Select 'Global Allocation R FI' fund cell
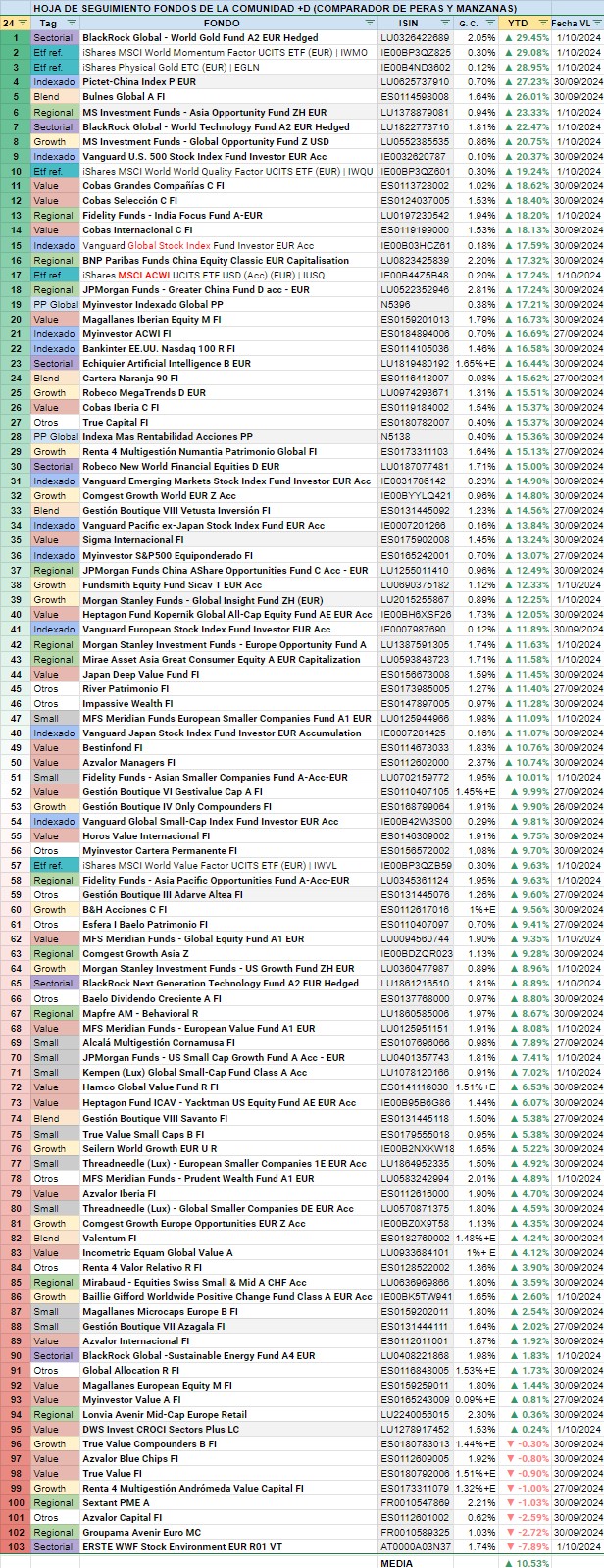This screenshot has height=1568, width=604. click(227, 1370)
